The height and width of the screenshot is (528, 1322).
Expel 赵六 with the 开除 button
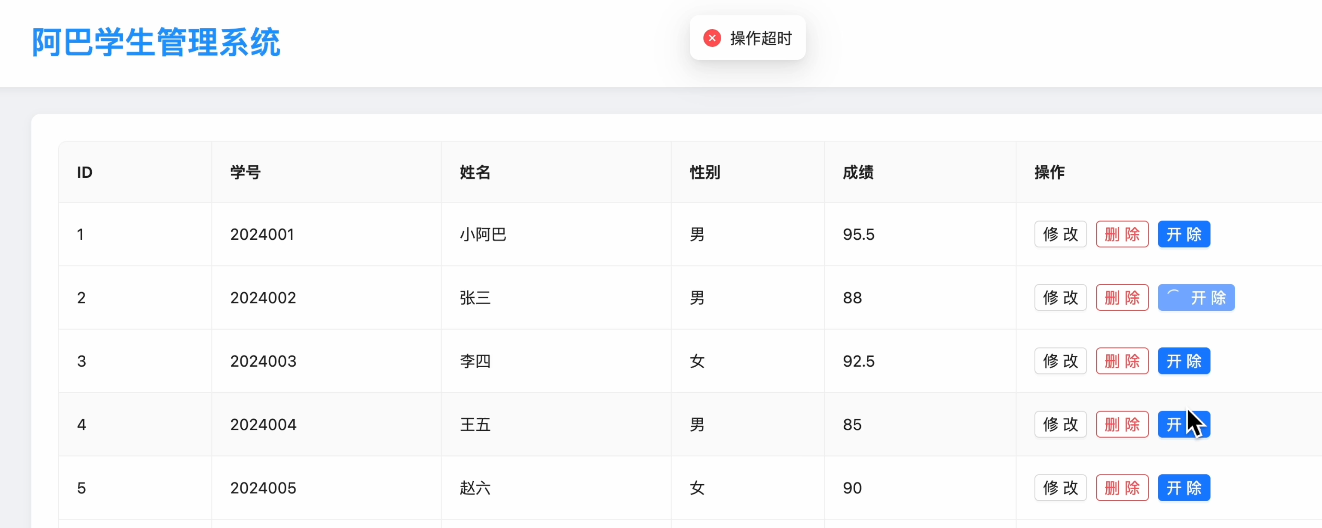[x=1184, y=488]
